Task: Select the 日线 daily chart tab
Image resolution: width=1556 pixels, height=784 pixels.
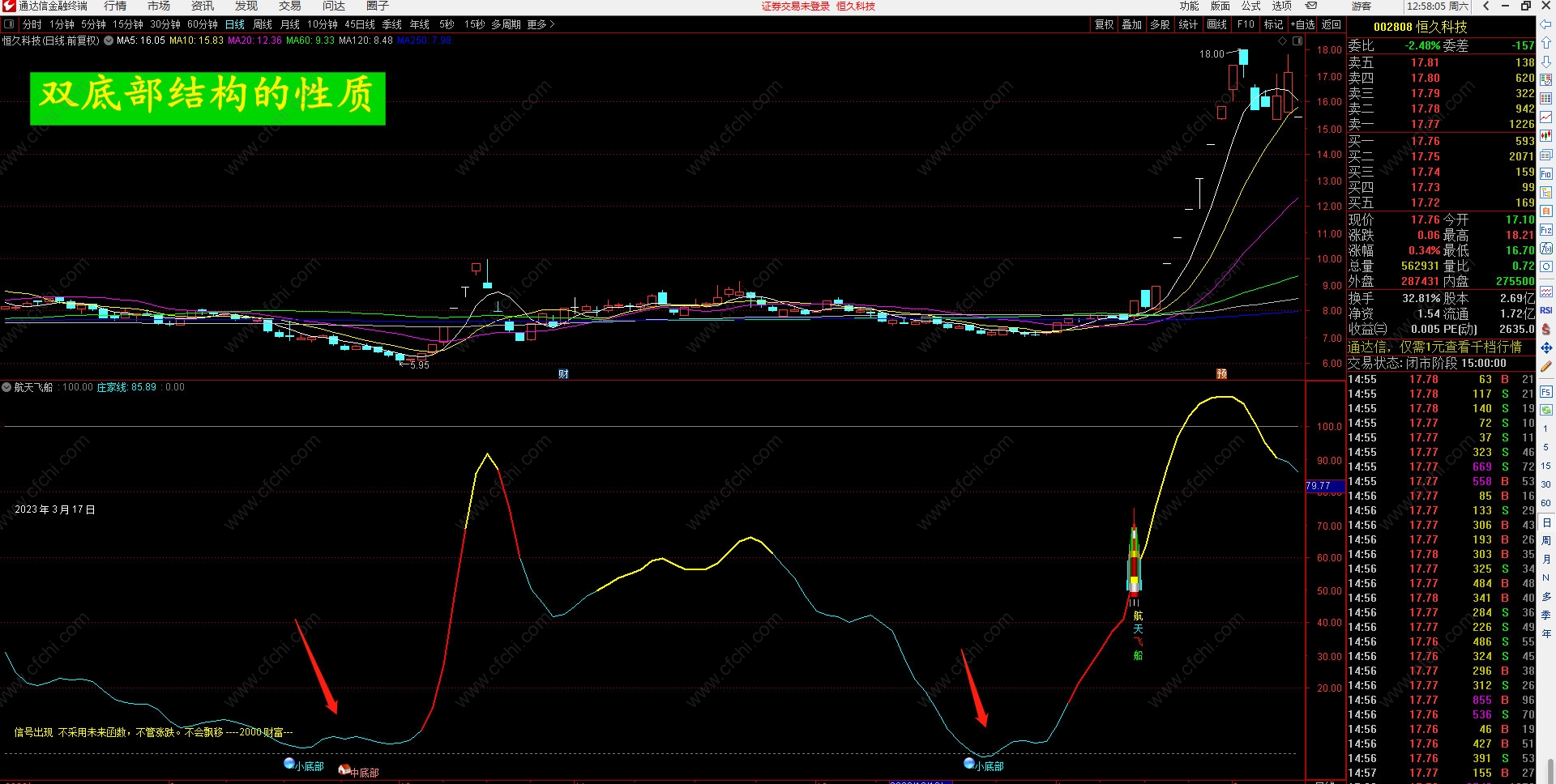Action: [x=235, y=24]
